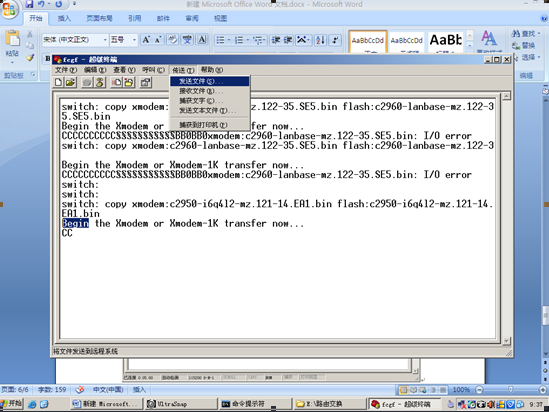The height and width of the screenshot is (412, 549).
Task: Choose Capture to Printer in the Transfer menu
Action: (209, 125)
